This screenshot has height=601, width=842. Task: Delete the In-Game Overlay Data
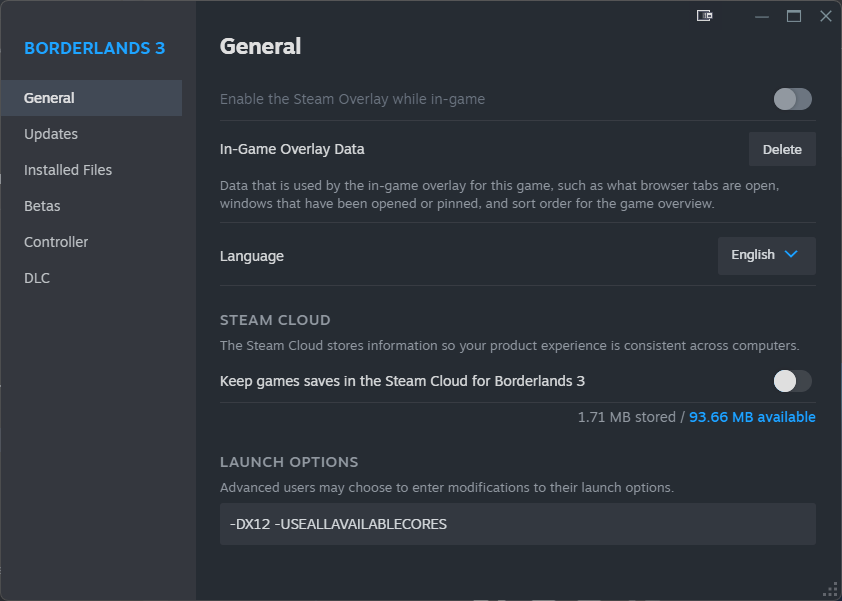click(x=782, y=149)
